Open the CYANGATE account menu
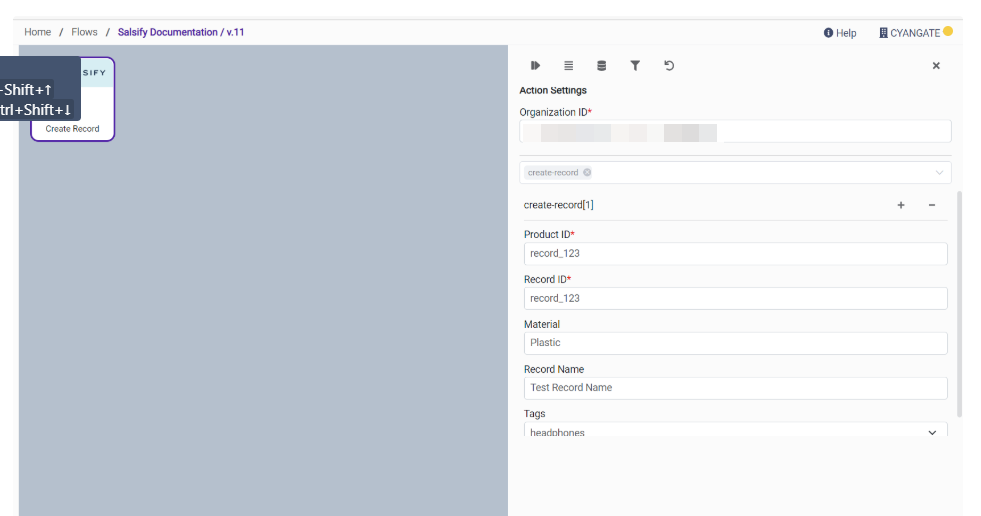Viewport: 981px width, 516px height. [x=914, y=33]
